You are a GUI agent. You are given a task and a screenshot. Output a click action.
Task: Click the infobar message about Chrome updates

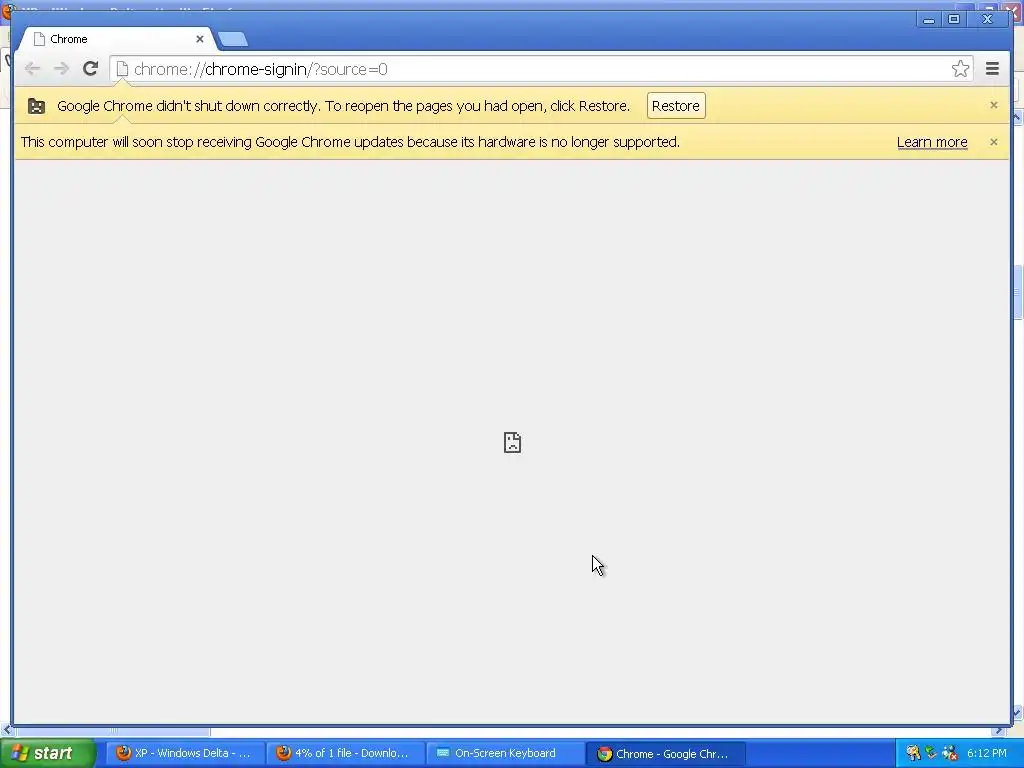(350, 142)
